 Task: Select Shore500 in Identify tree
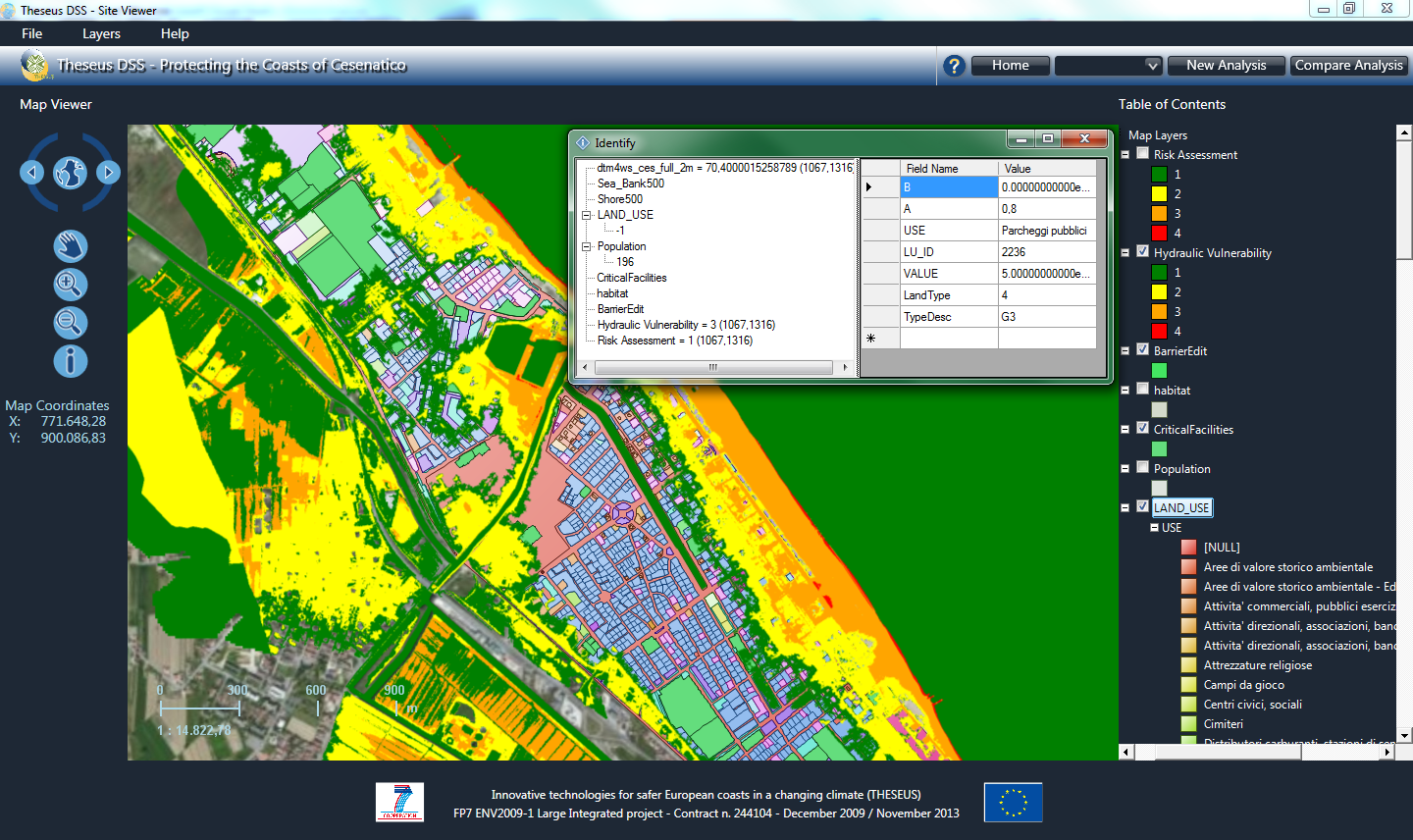pyautogui.click(x=620, y=199)
